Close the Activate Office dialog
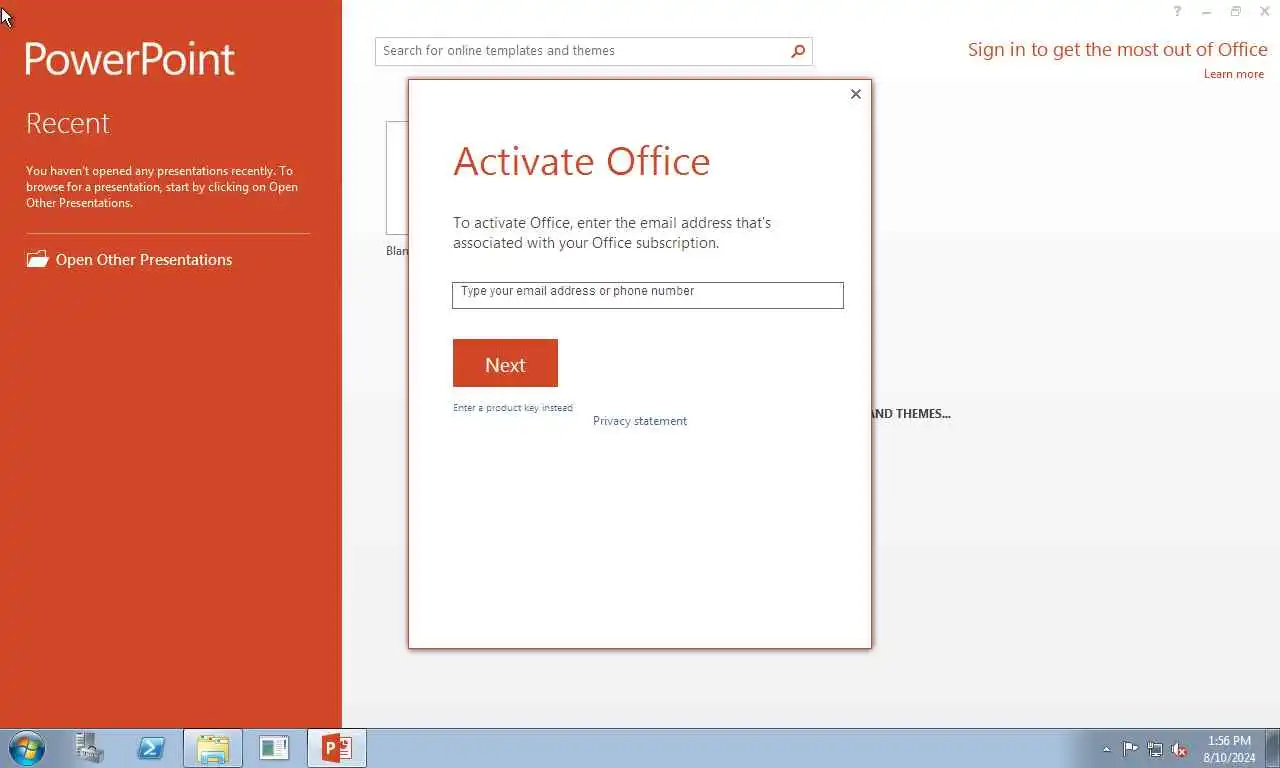The width and height of the screenshot is (1280, 768). tap(855, 94)
